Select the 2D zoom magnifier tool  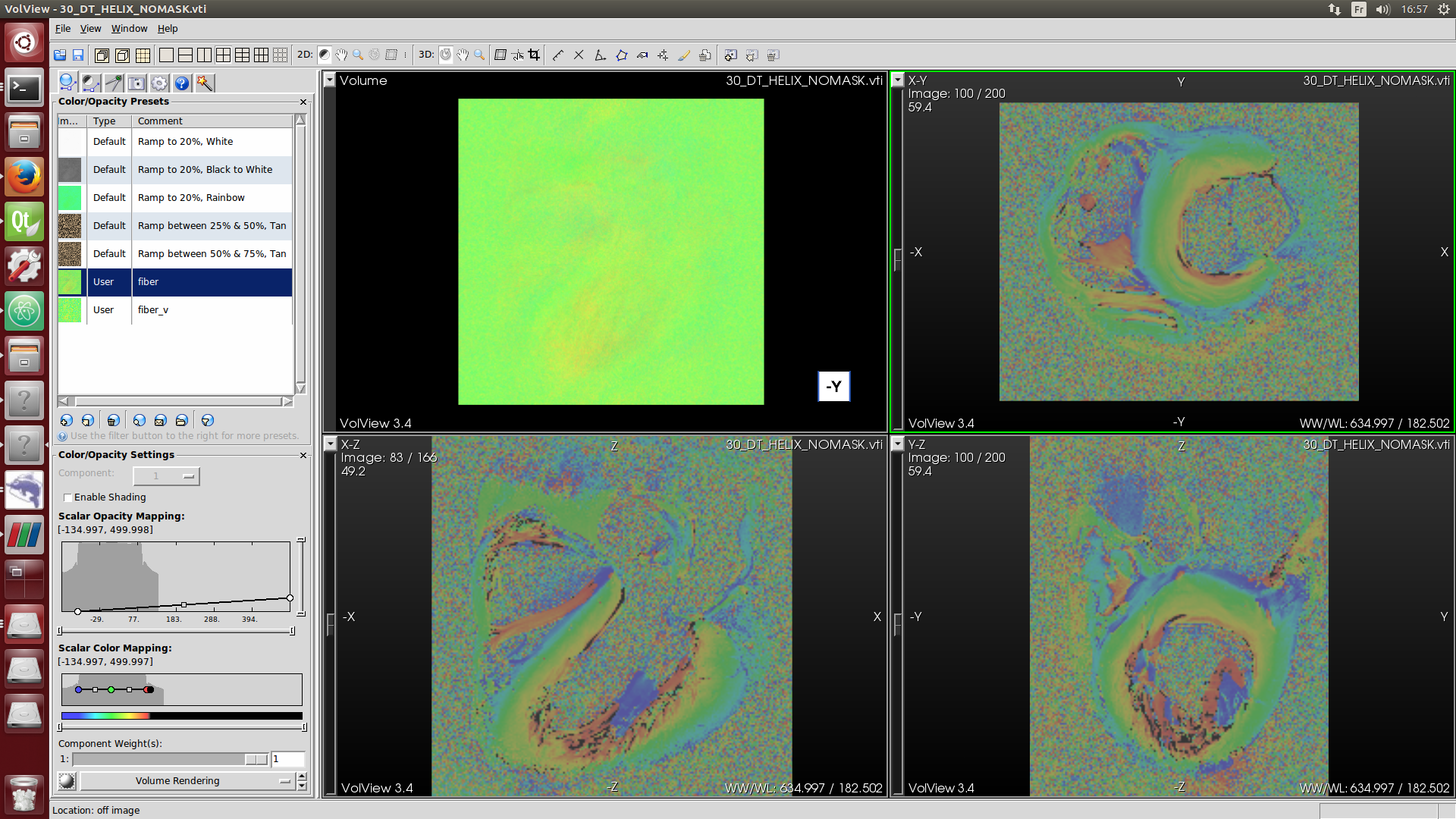coord(358,55)
